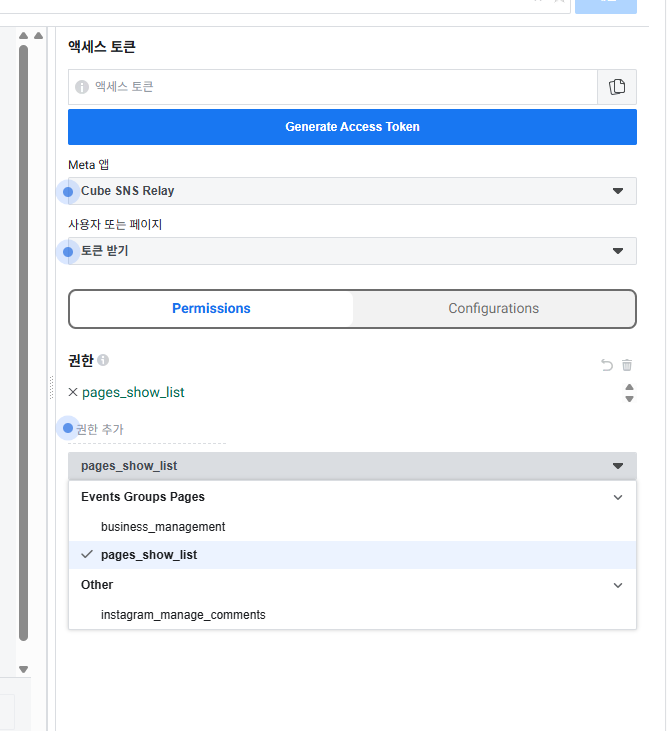Open the 토큰 받기 dropdown
This screenshot has width=667, height=731.
[x=352, y=251]
